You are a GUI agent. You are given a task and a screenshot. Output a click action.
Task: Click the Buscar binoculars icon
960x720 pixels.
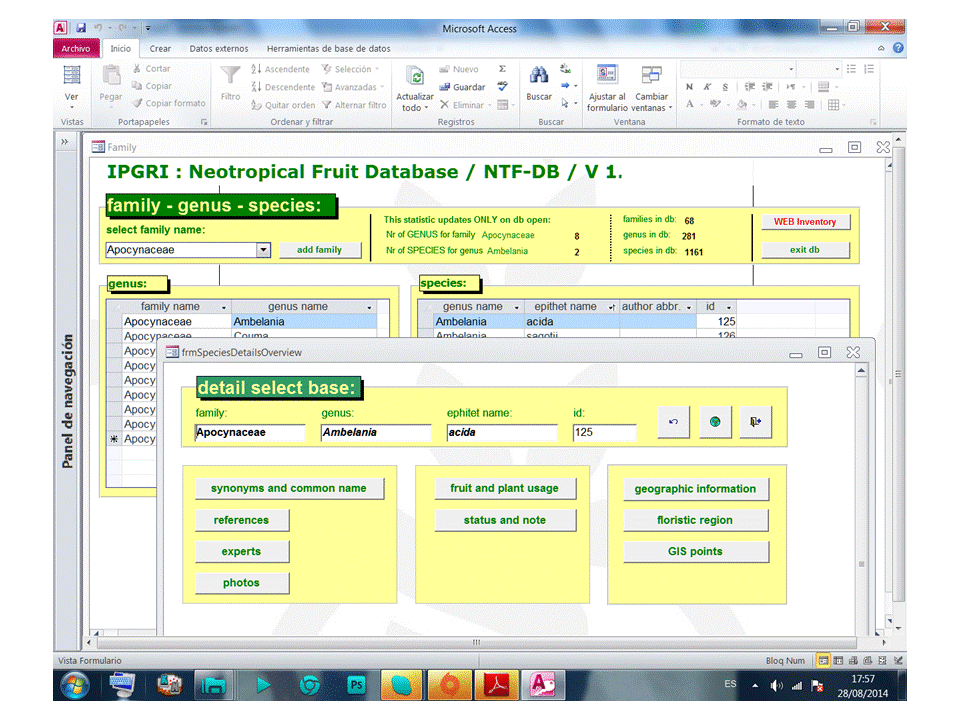coord(539,75)
